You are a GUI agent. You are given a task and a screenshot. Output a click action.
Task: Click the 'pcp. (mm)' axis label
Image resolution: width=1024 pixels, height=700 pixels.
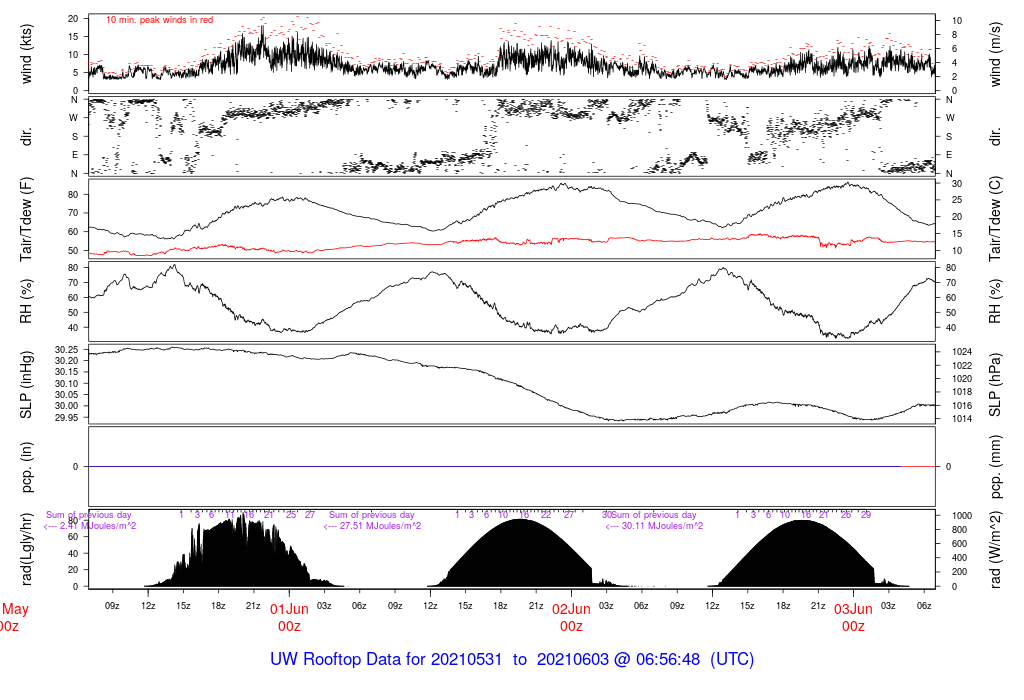click(x=995, y=467)
